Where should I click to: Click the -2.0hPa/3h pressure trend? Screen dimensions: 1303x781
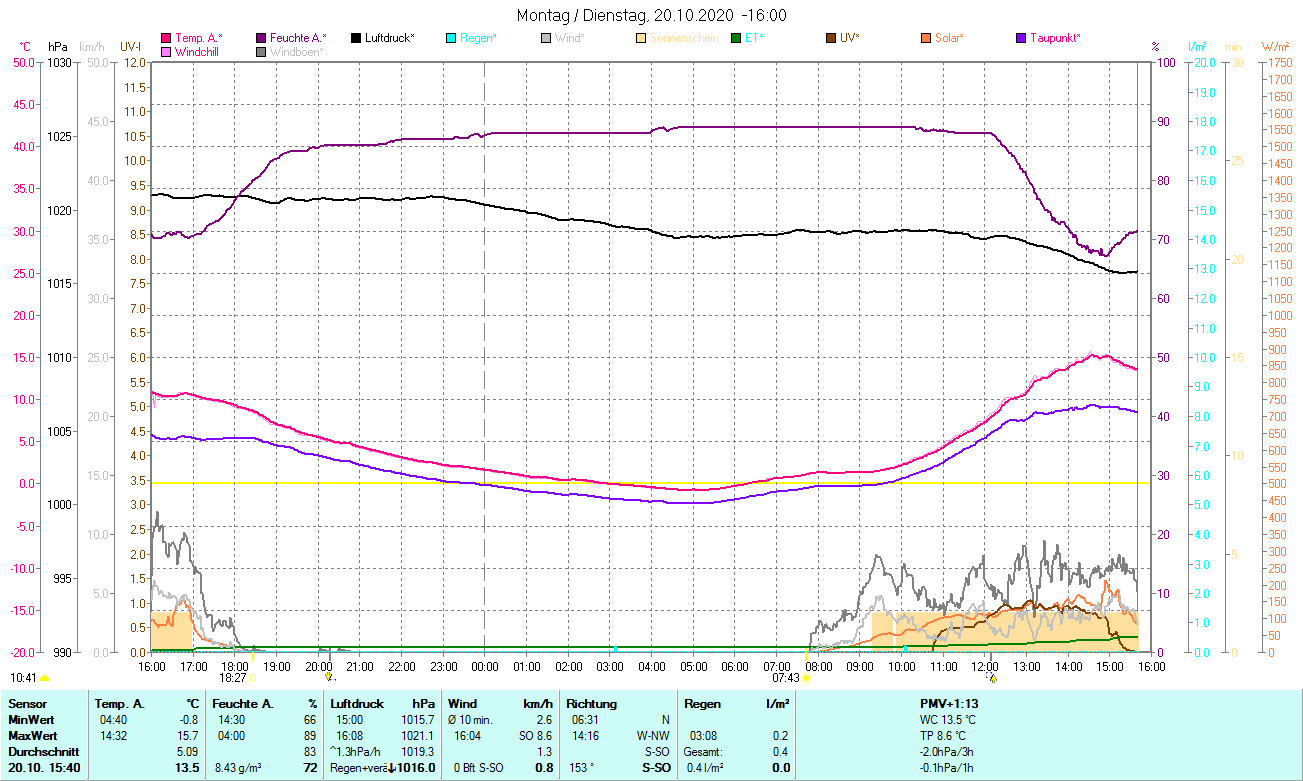click(x=948, y=752)
